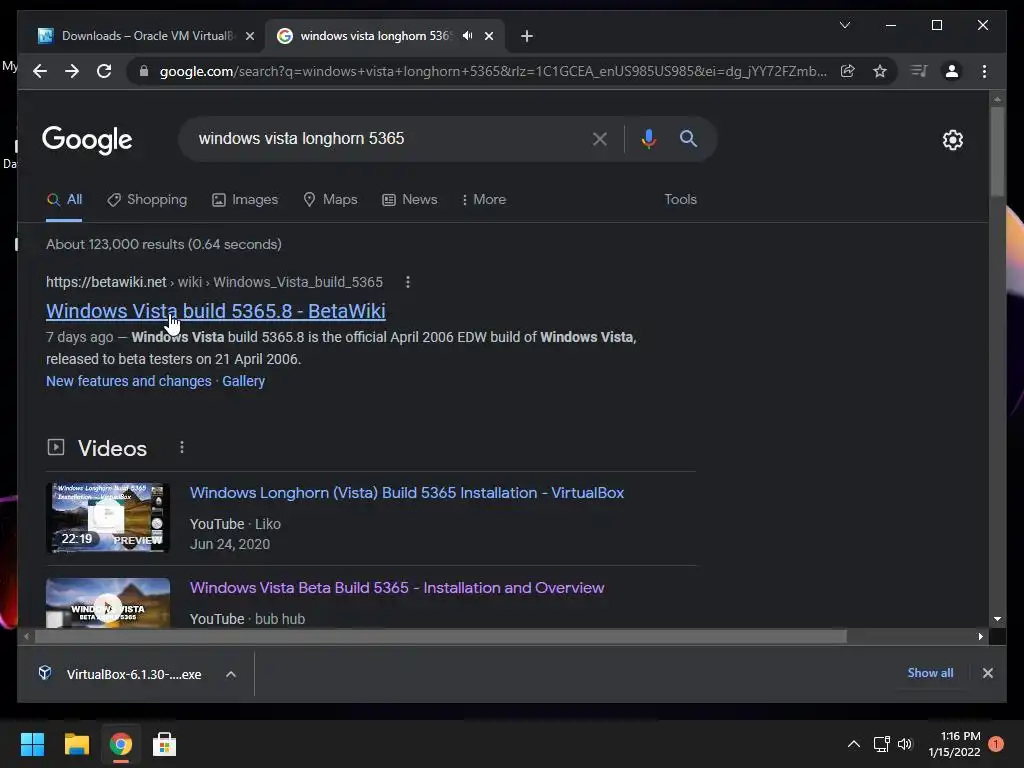Image resolution: width=1024 pixels, height=768 pixels.
Task: Go forward to next page
Action: 72,71
